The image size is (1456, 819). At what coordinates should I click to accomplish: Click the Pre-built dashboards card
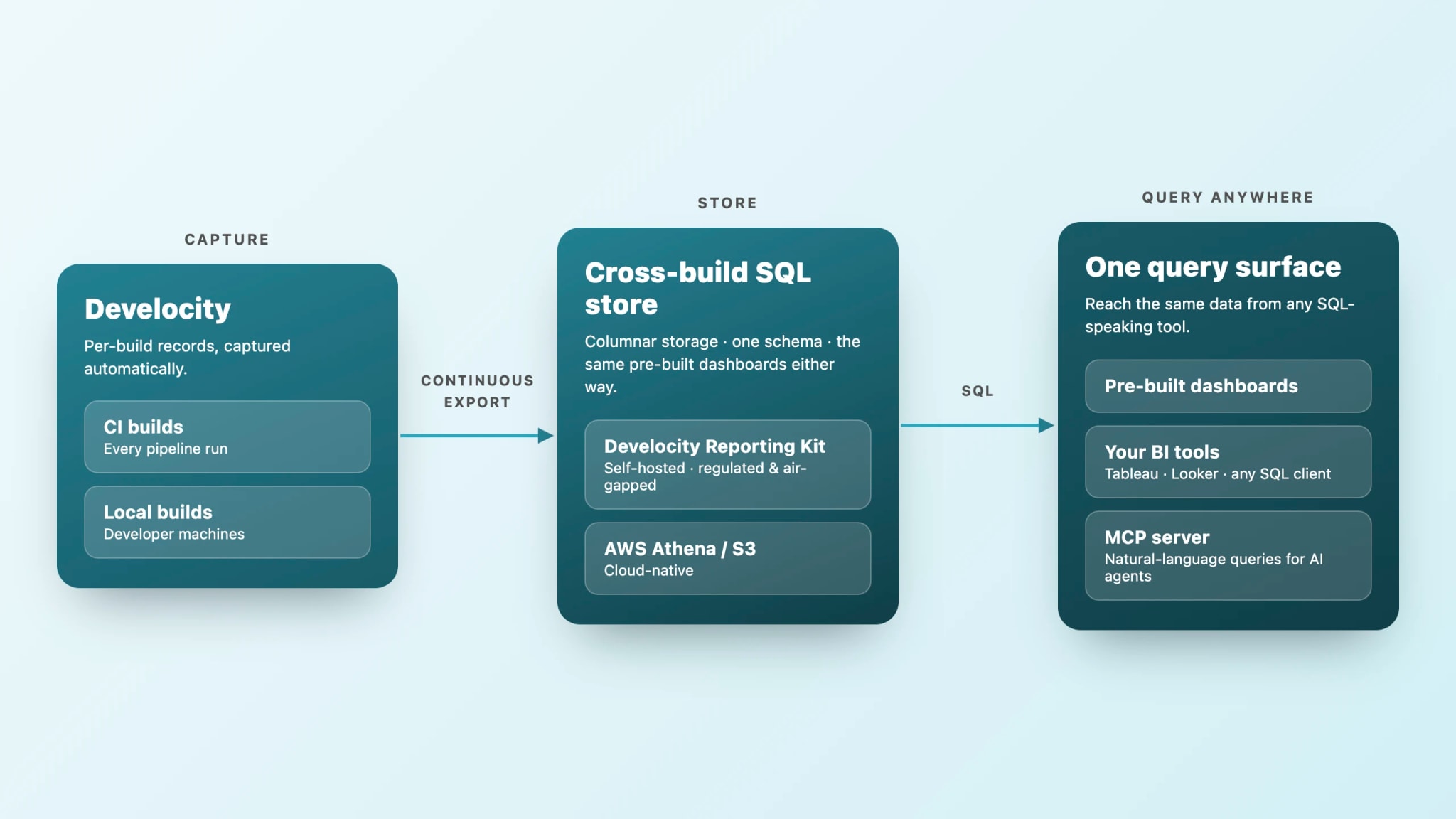pos(1228,386)
